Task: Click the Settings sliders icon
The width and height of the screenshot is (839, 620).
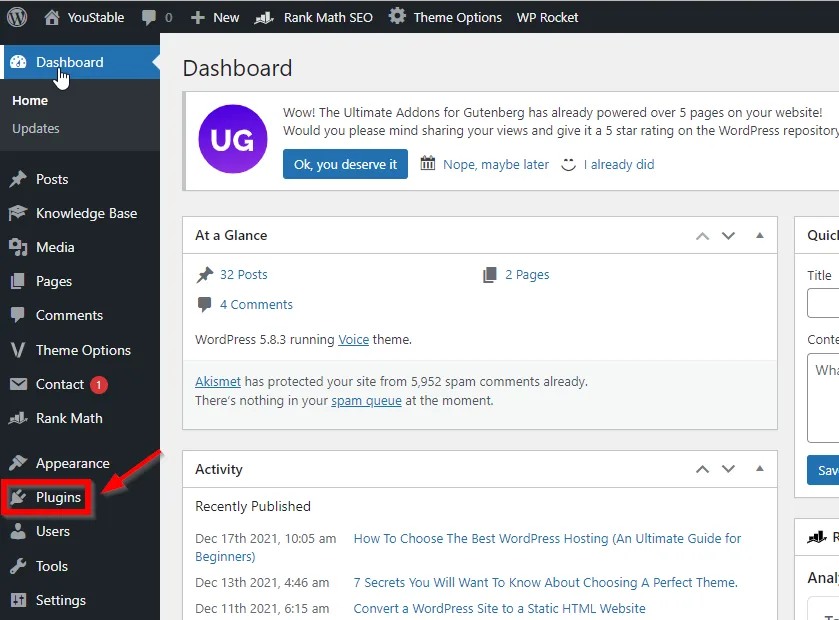Action: point(18,600)
